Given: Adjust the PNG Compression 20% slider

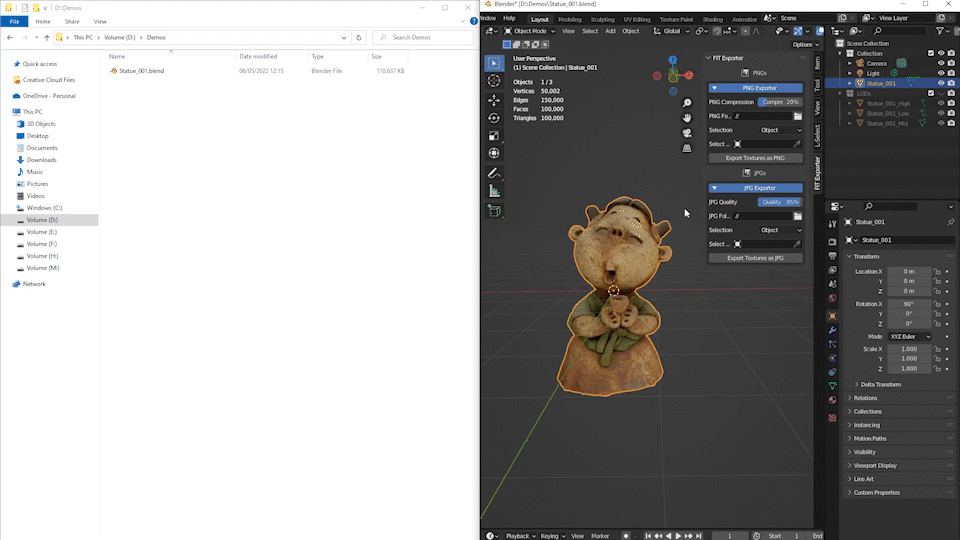Looking at the screenshot, I should click(x=779, y=102).
